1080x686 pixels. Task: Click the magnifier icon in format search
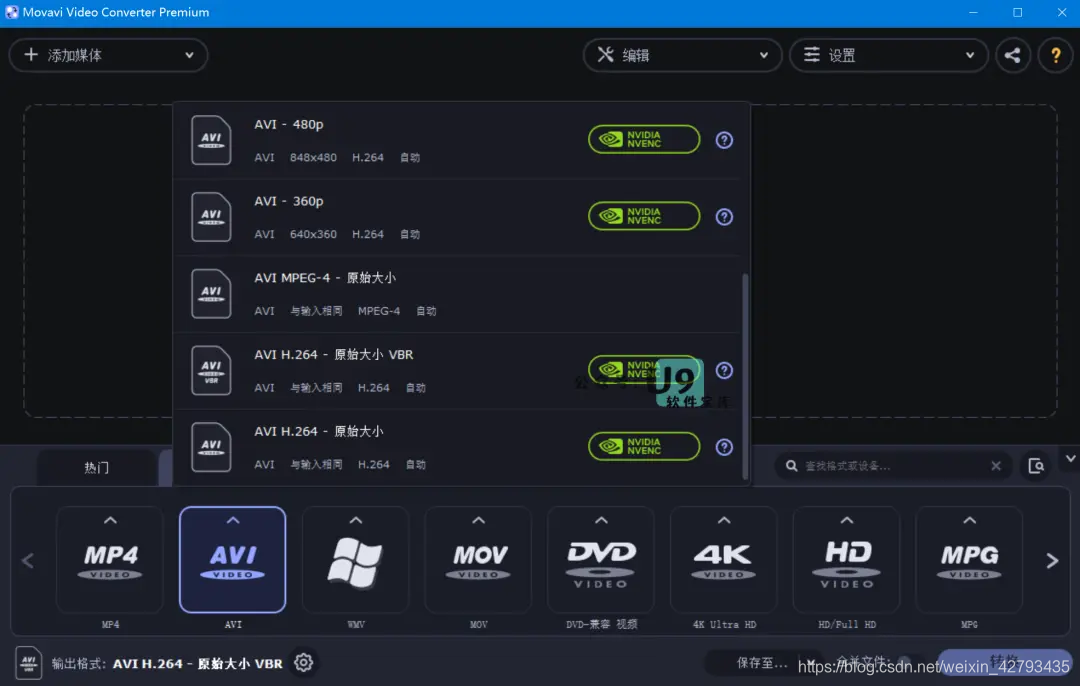coord(791,466)
